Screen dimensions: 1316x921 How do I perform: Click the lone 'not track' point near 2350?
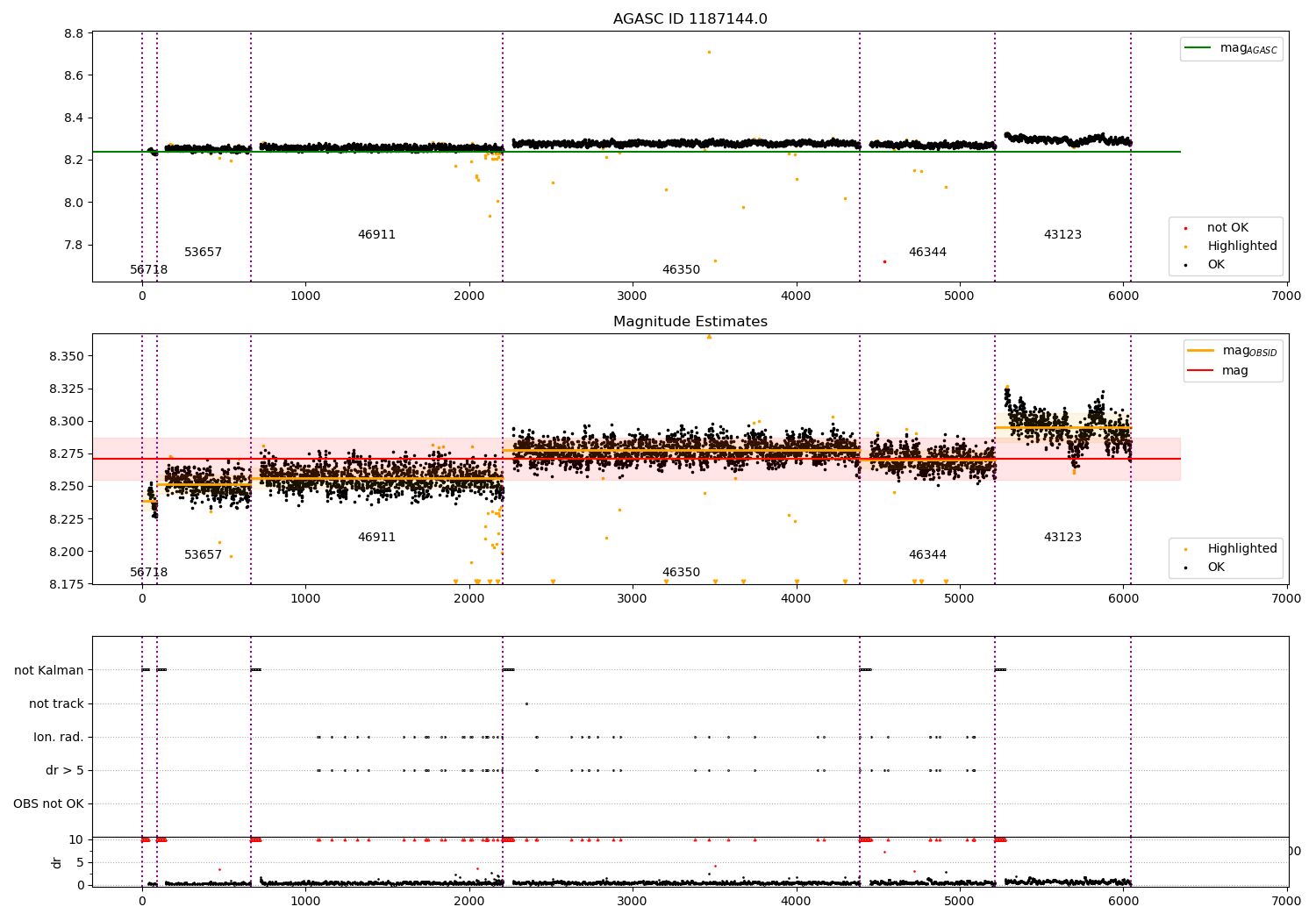[x=526, y=703]
